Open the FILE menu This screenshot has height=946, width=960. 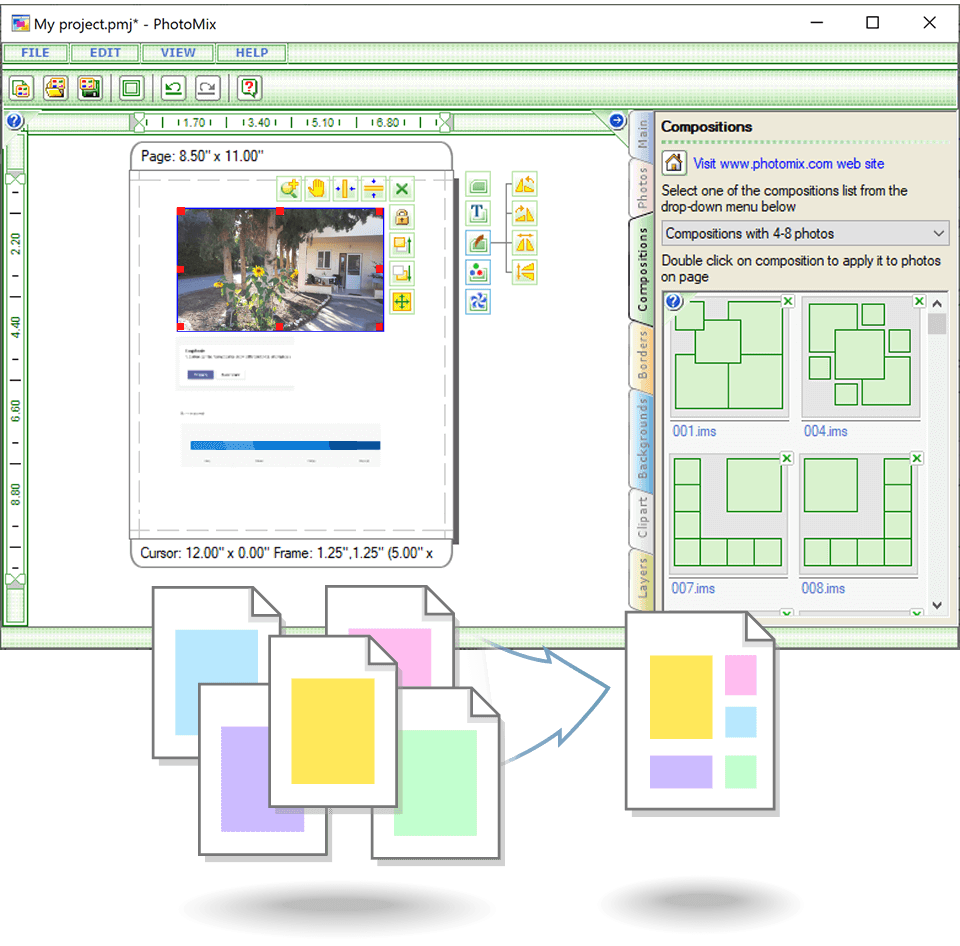coord(36,53)
